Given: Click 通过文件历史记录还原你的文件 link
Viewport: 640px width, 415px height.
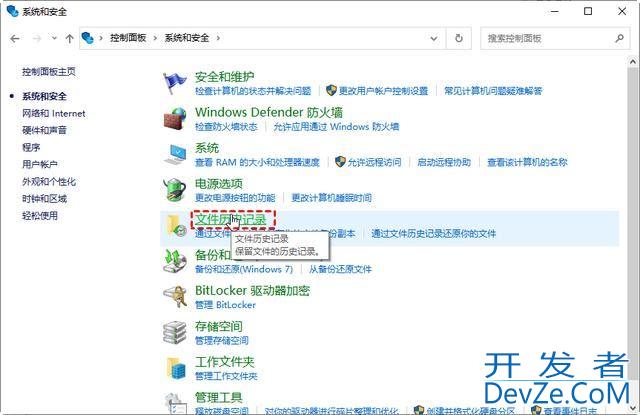Looking at the screenshot, I should coord(433,234).
